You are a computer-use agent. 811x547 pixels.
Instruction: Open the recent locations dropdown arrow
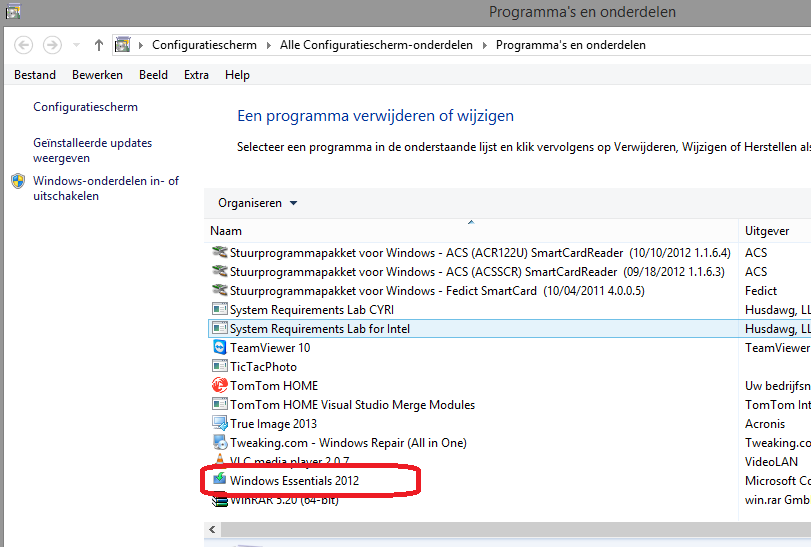77,45
